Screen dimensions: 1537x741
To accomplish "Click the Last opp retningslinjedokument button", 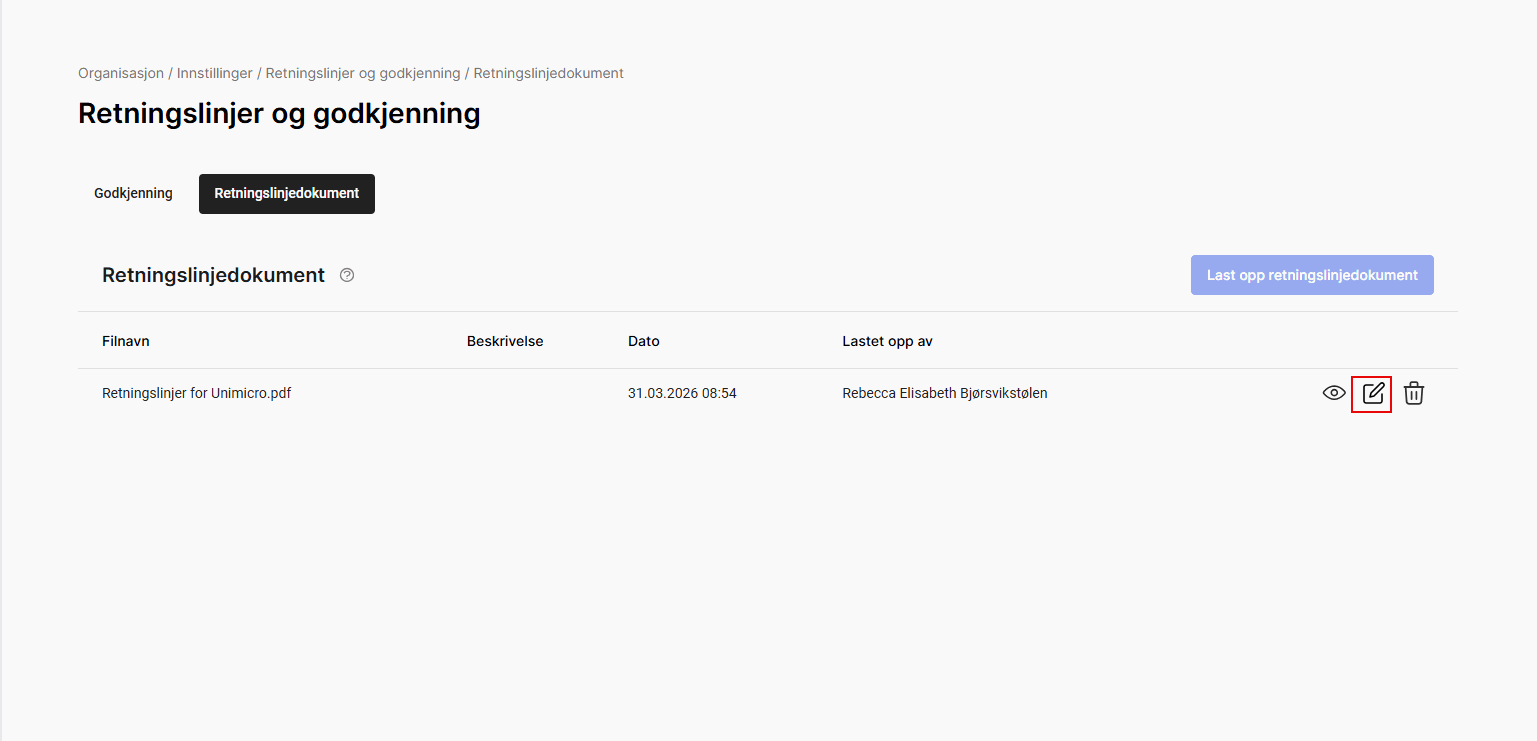I will click(x=1311, y=275).
